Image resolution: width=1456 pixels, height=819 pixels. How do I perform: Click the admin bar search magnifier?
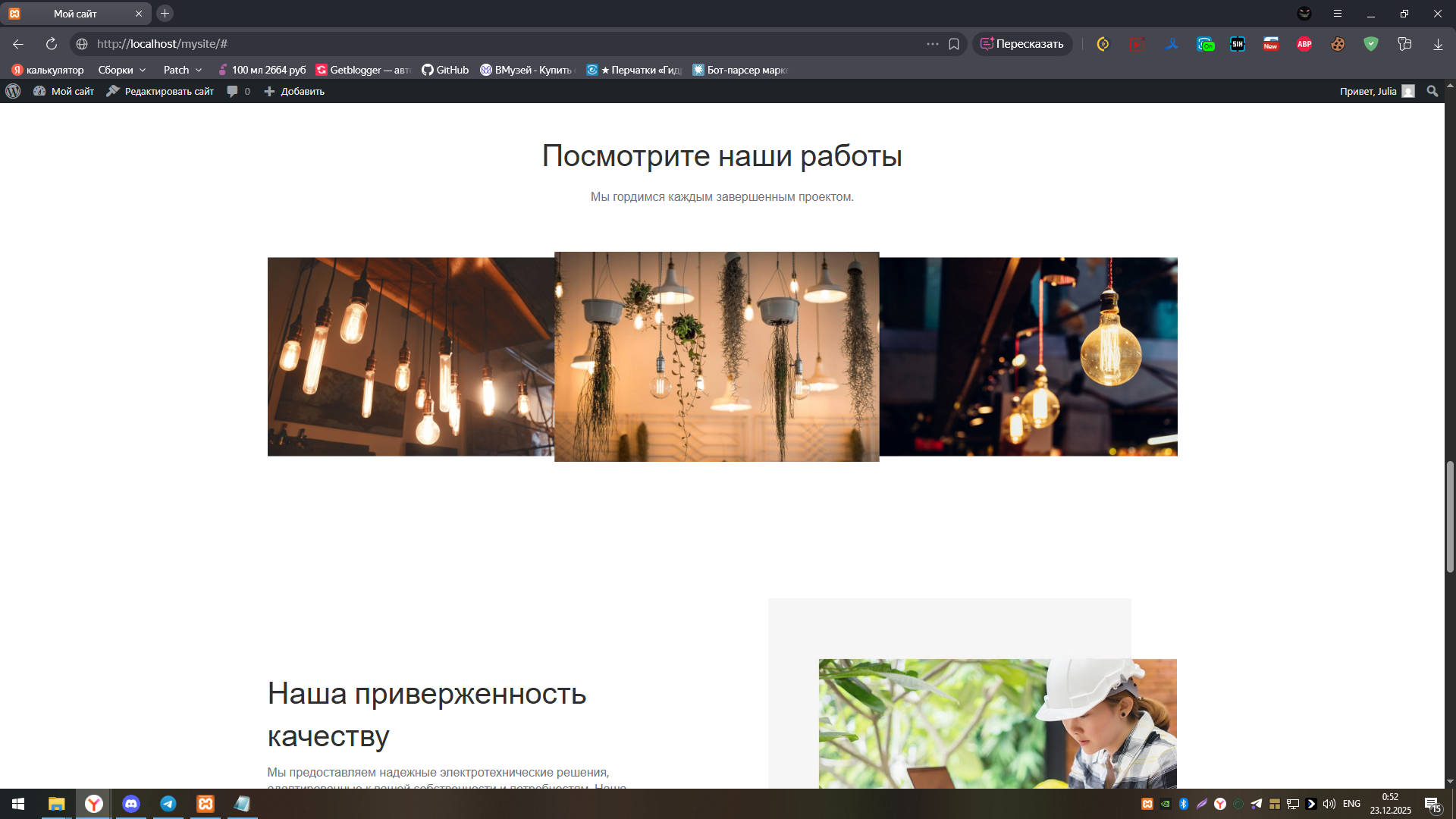1432,91
